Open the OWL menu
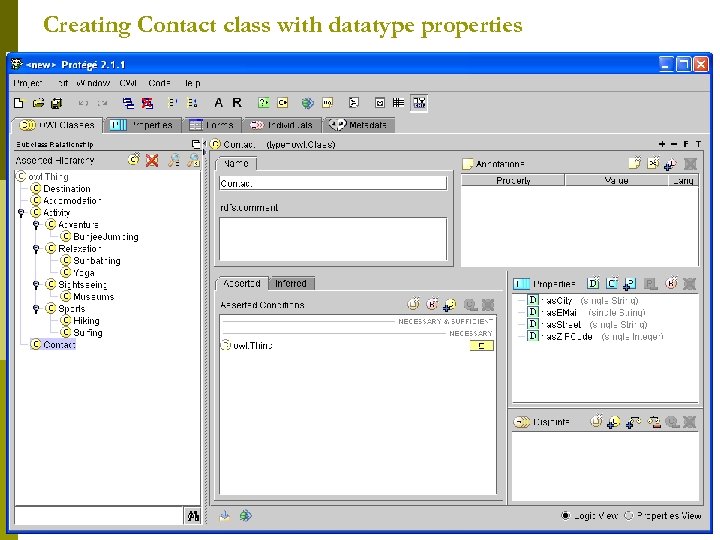Image resolution: width=720 pixels, height=540 pixels. [x=128, y=83]
